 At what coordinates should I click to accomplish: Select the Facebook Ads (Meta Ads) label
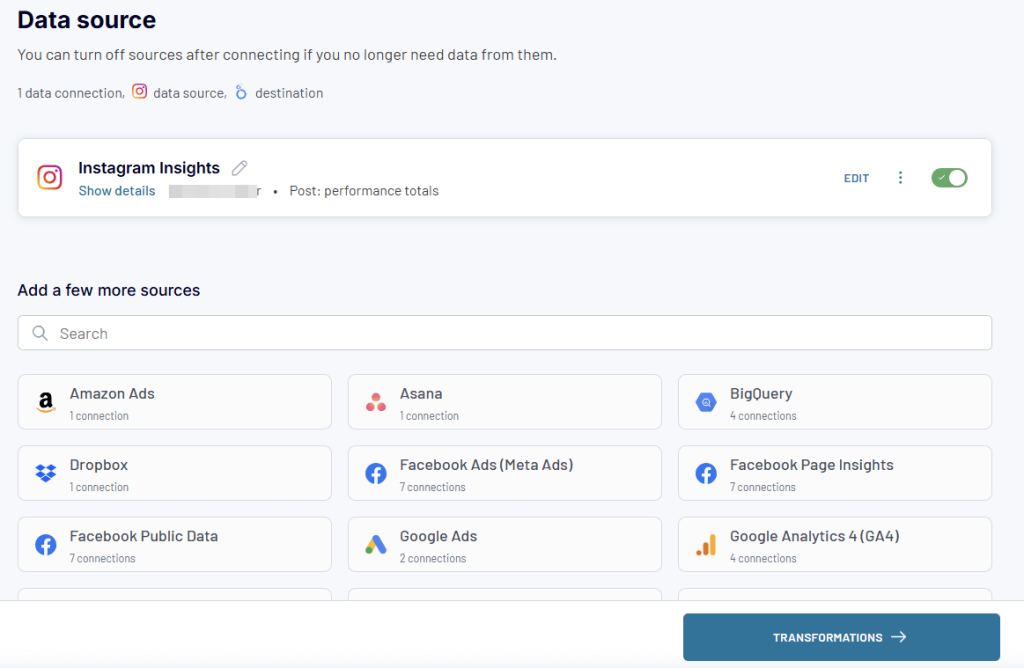(487, 465)
